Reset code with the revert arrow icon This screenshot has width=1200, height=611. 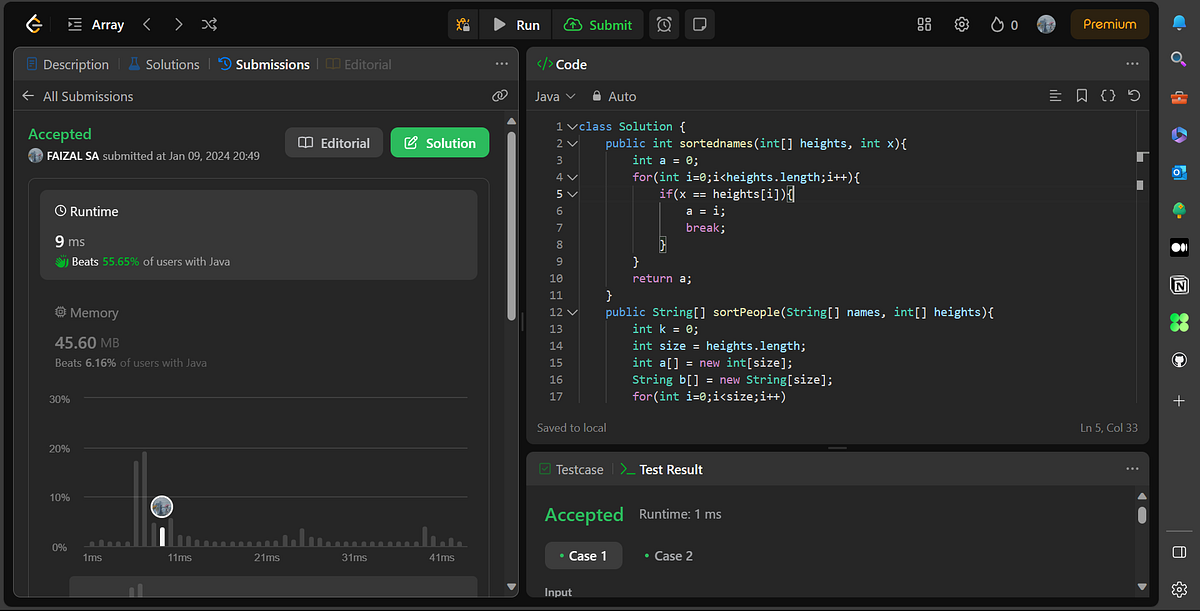pos(1133,96)
